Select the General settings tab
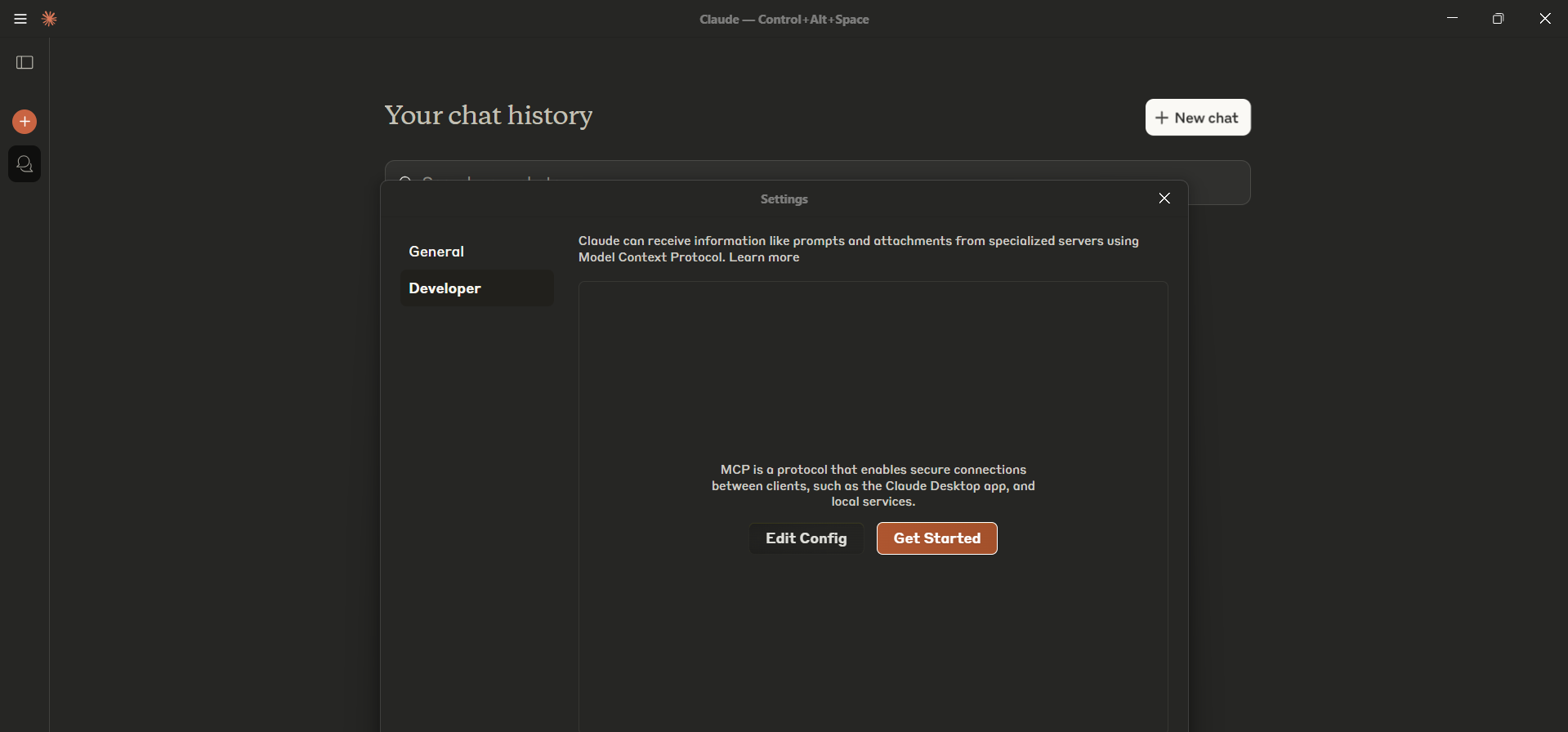 tap(477, 252)
